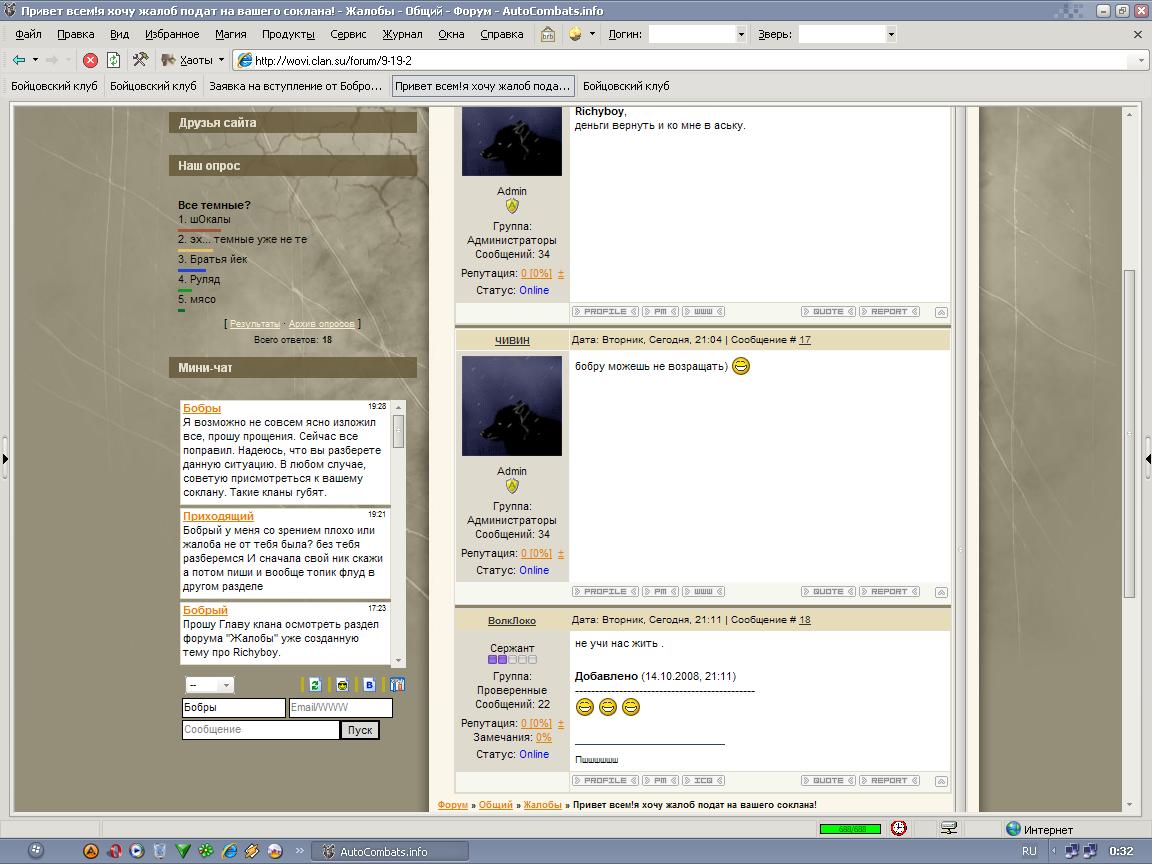
Task: Open the yellow orb dropdown arrow
Action: coord(592,34)
